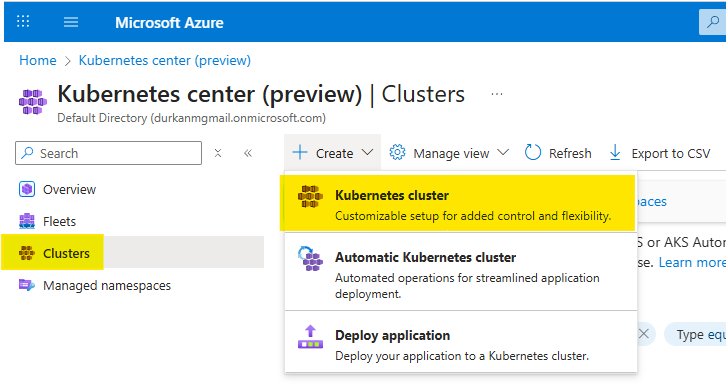Open the Azure app launcher grid icon
This screenshot has width=726, height=386.
23,21
